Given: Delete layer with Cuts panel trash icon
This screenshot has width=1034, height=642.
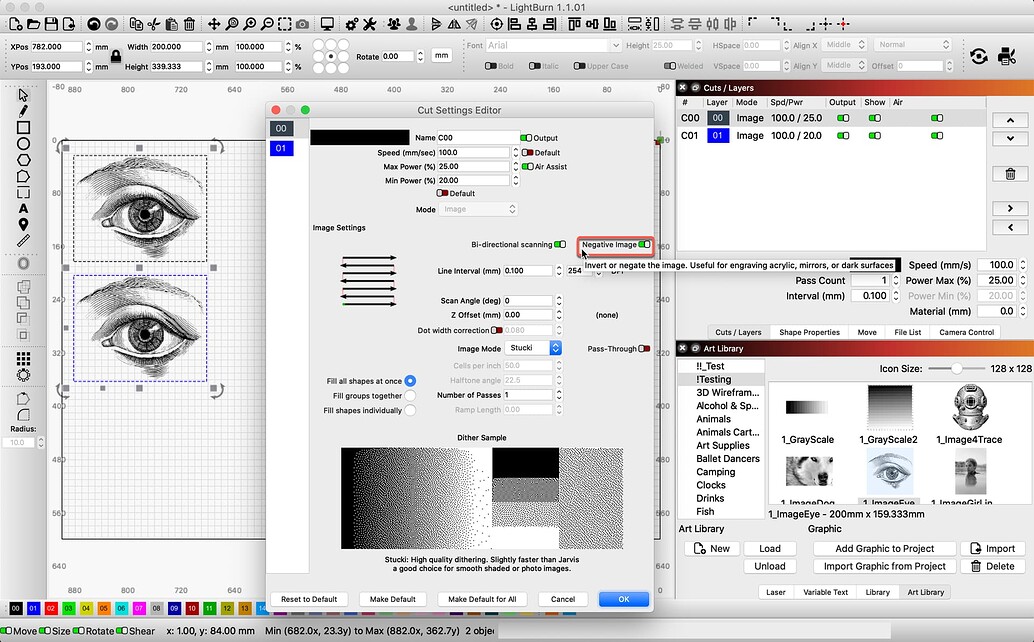Looking at the screenshot, I should [x=1010, y=174].
